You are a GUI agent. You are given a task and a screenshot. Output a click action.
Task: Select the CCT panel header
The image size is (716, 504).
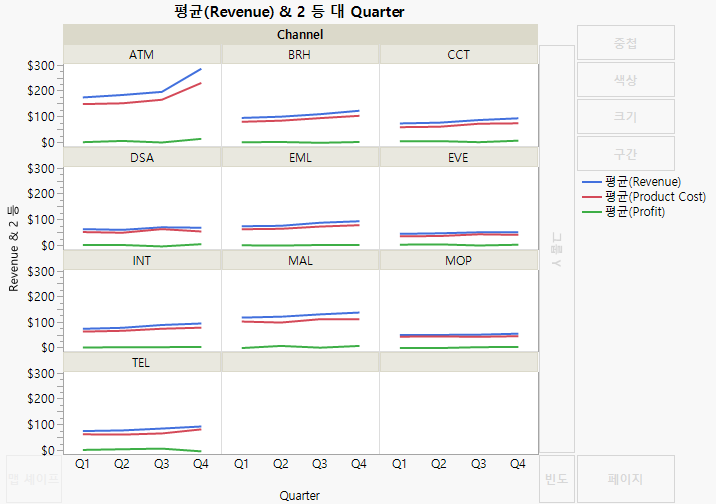[x=458, y=55]
